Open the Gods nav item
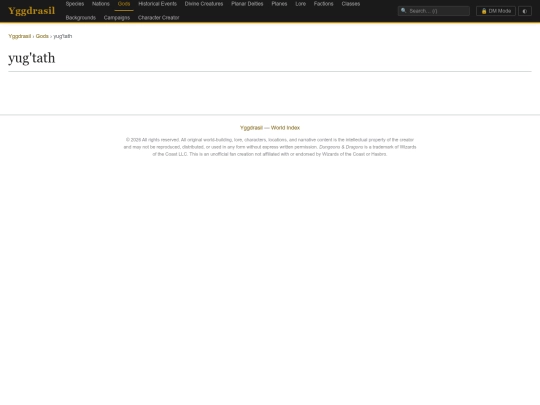 [x=124, y=4]
